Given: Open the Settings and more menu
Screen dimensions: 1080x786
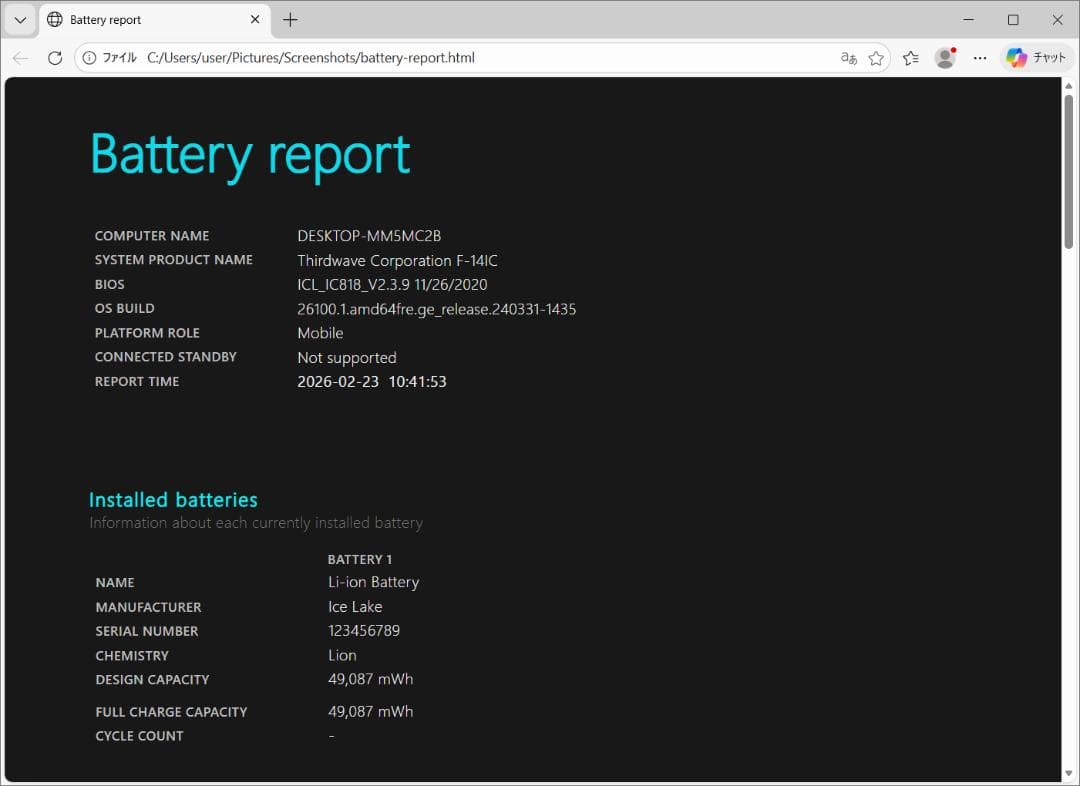Looking at the screenshot, I should tap(980, 58).
